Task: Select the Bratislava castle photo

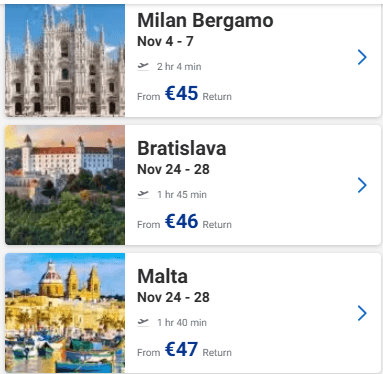Action: [65, 185]
